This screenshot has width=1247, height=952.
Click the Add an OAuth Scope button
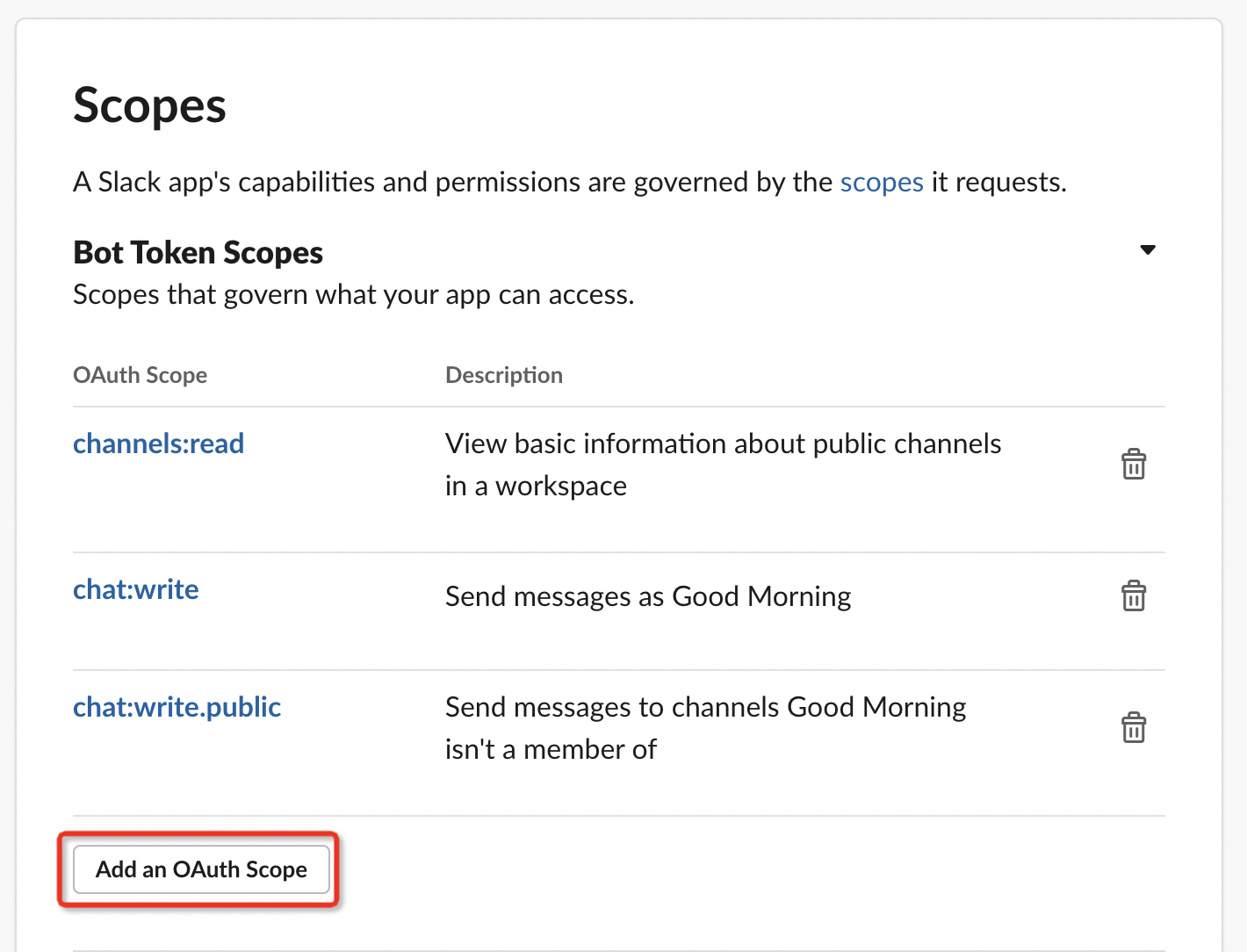201,869
